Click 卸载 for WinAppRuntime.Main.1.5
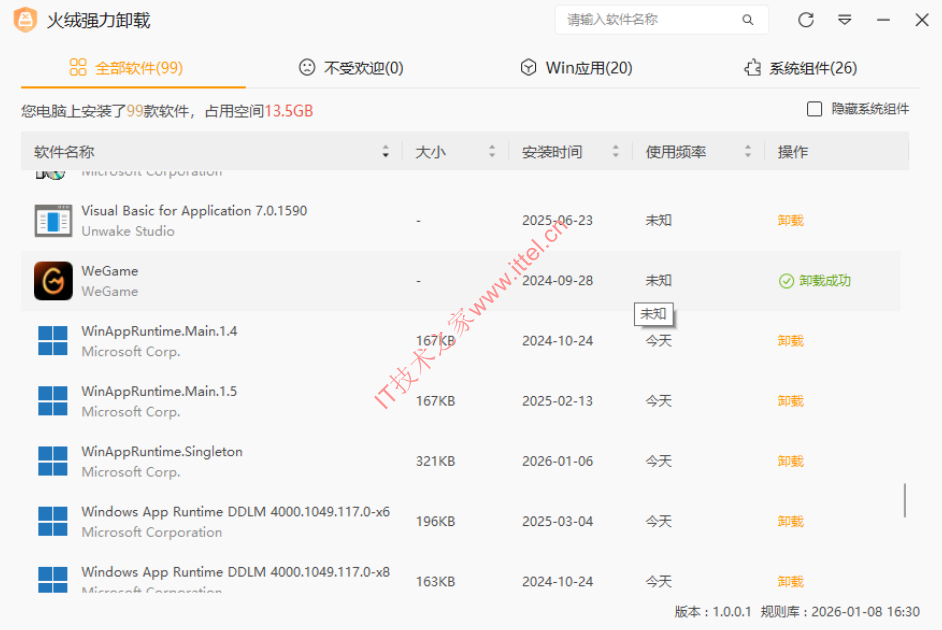The width and height of the screenshot is (942, 630). 790,401
